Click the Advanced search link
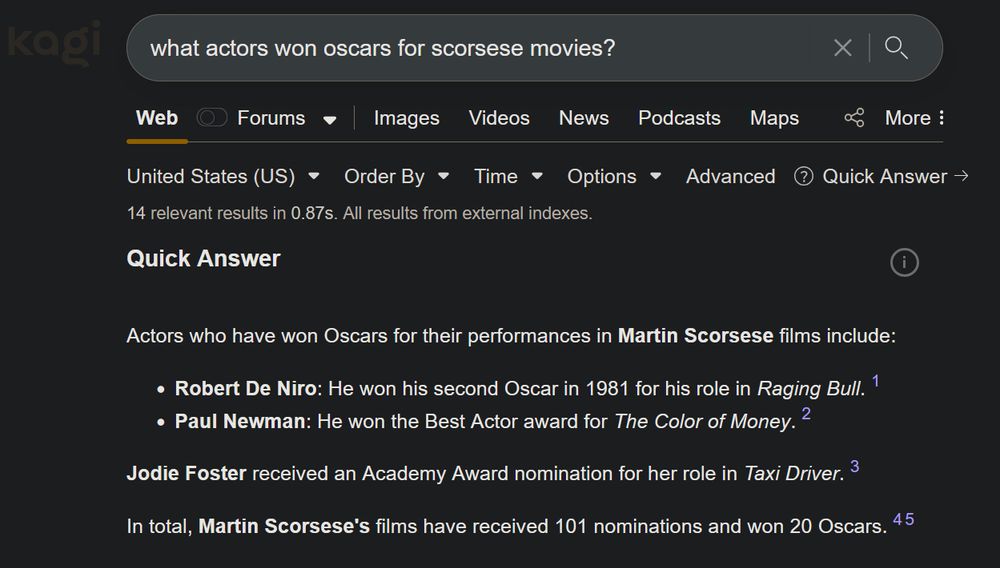The width and height of the screenshot is (1000, 568). pos(730,176)
